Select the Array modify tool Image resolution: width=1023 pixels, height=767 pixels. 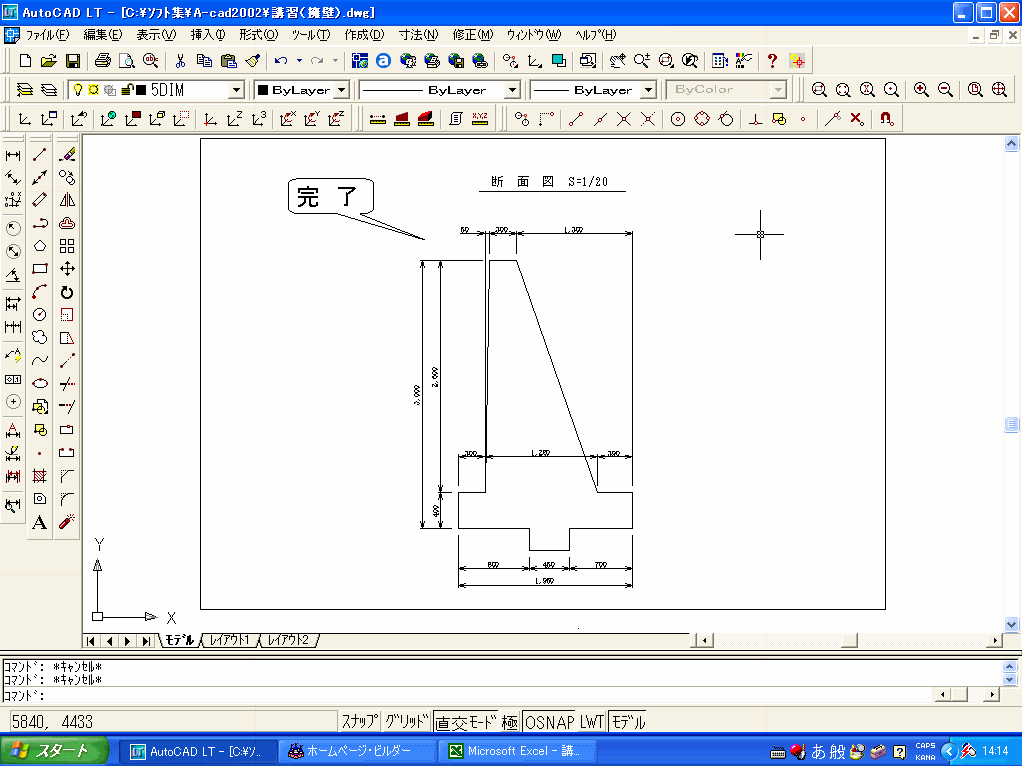[x=67, y=246]
